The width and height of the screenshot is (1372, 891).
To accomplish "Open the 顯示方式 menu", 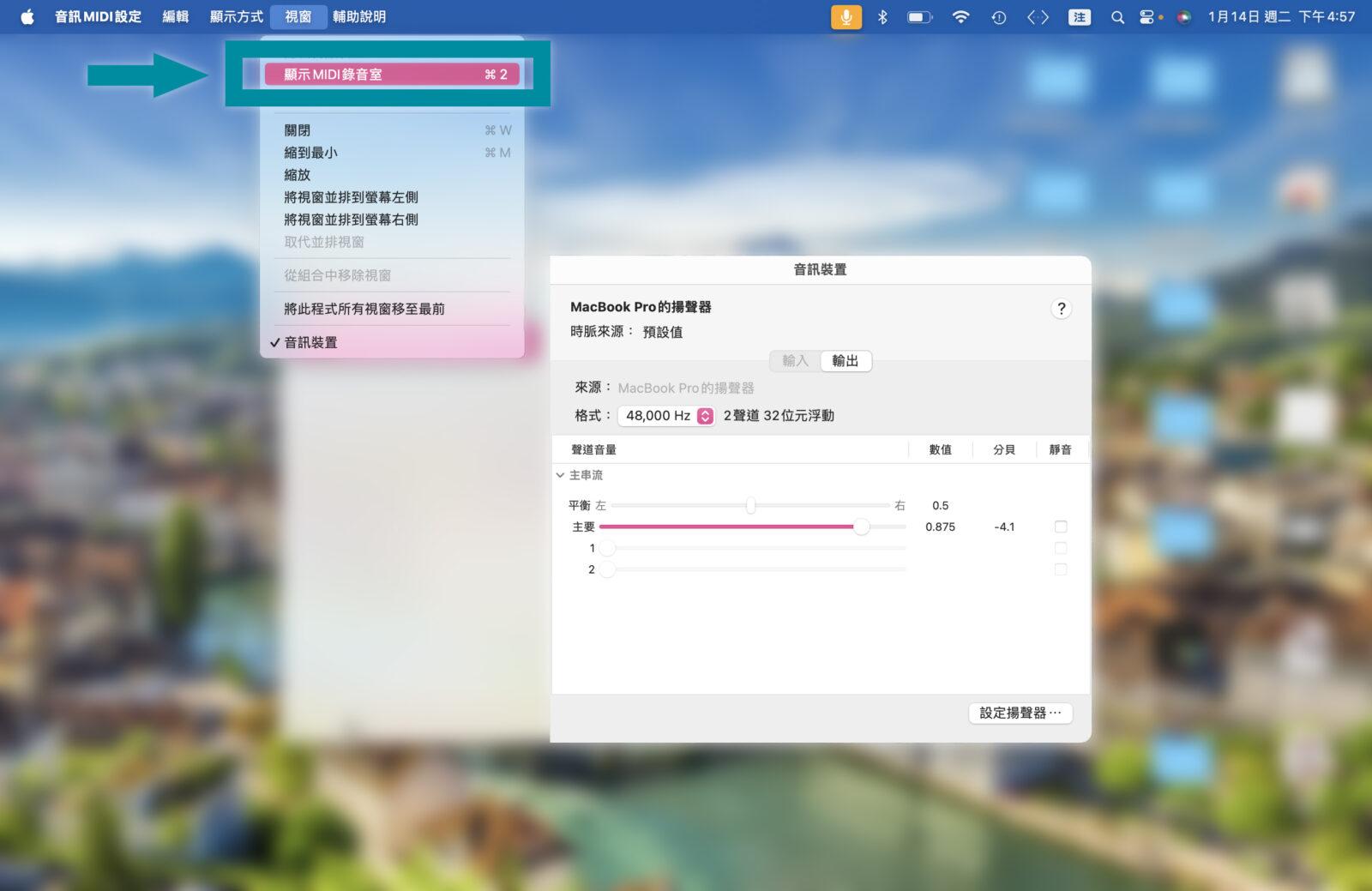I will [x=236, y=16].
